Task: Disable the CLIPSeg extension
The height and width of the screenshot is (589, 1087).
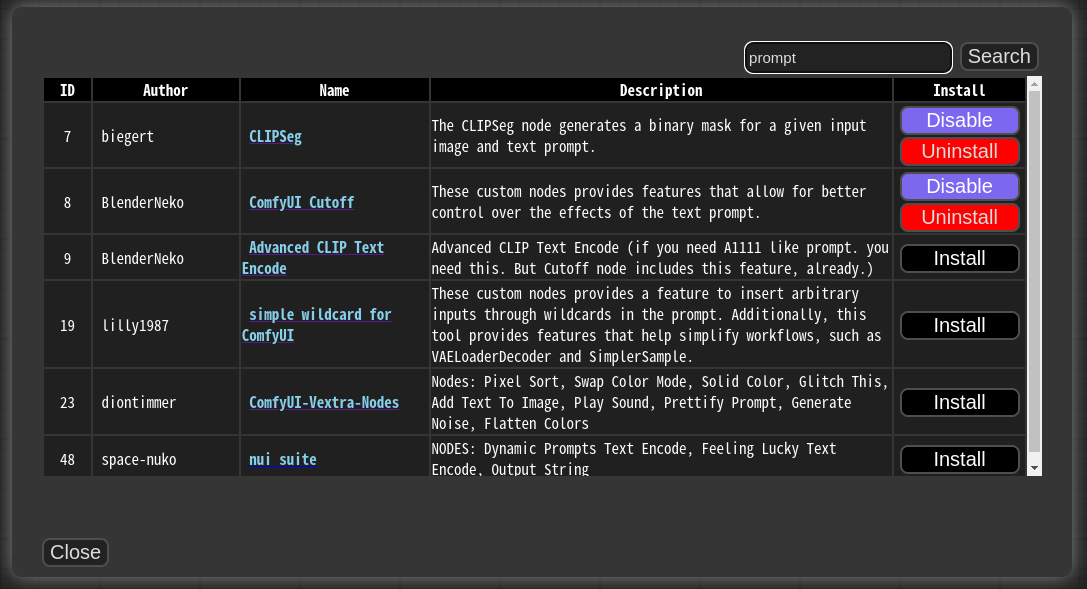Action: tap(958, 120)
